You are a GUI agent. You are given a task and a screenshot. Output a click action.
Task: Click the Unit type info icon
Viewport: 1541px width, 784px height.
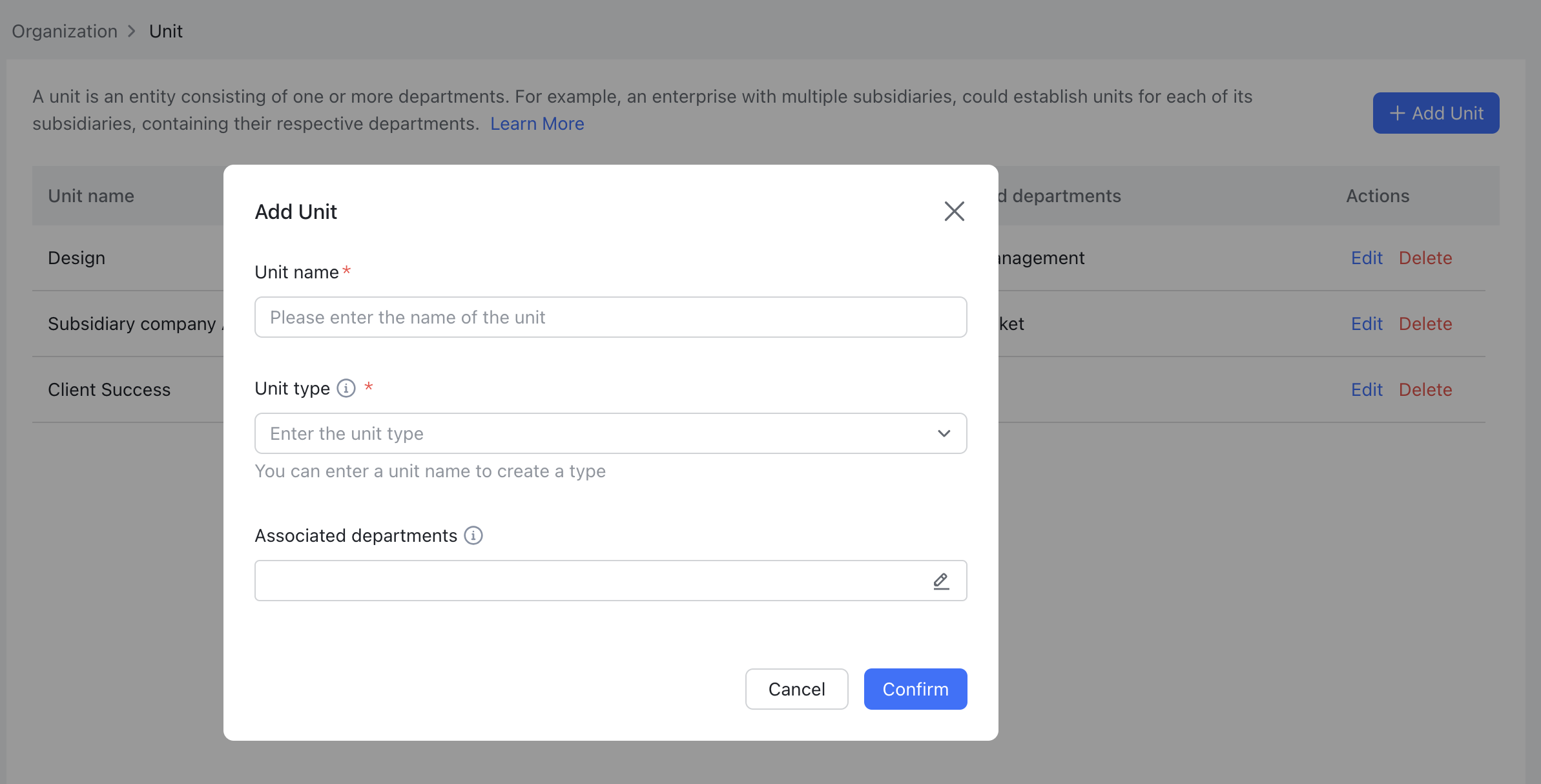[x=347, y=388]
